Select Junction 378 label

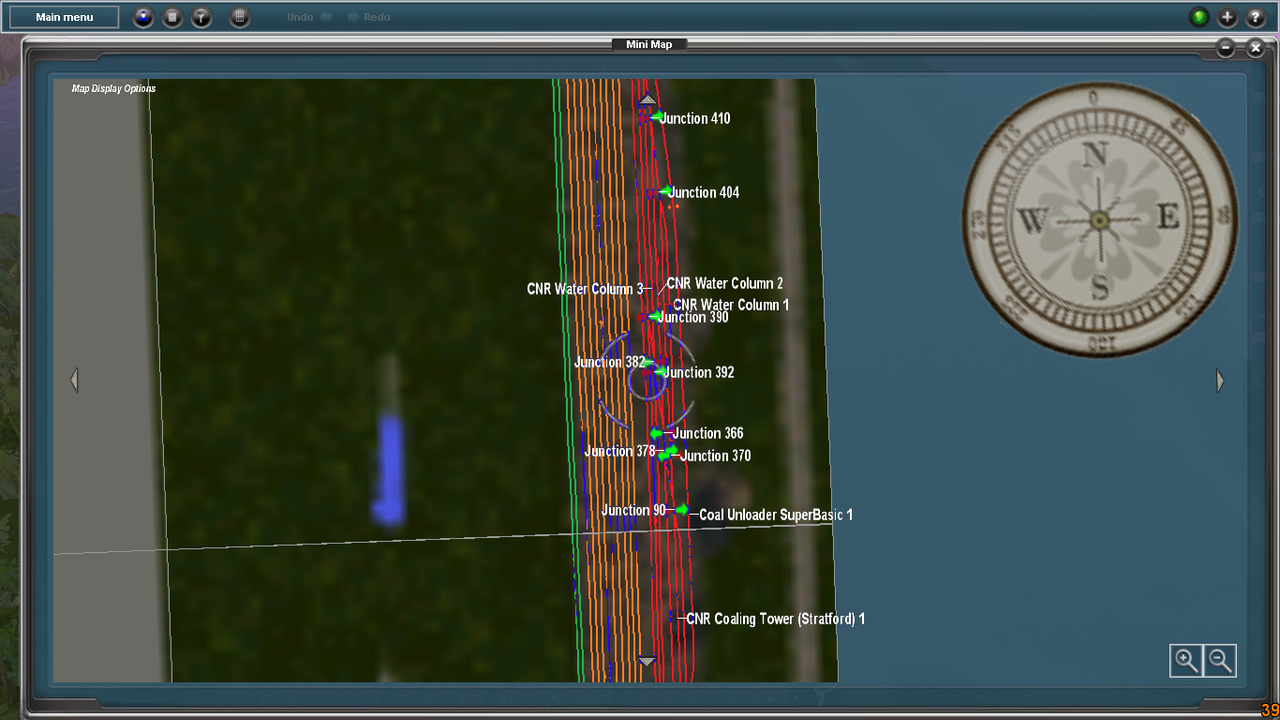point(619,451)
